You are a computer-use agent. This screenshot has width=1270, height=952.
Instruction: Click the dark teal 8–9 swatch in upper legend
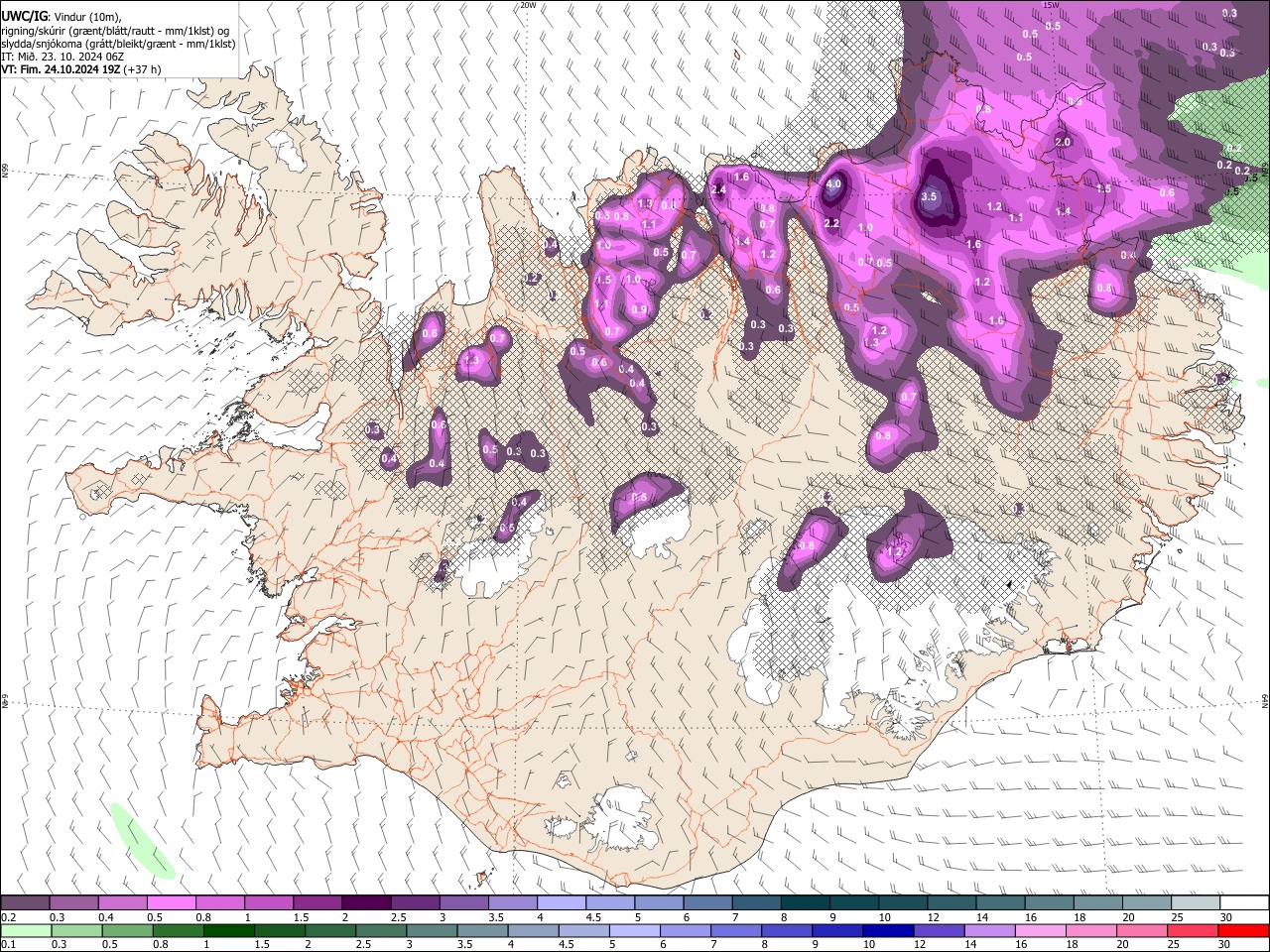click(806, 903)
